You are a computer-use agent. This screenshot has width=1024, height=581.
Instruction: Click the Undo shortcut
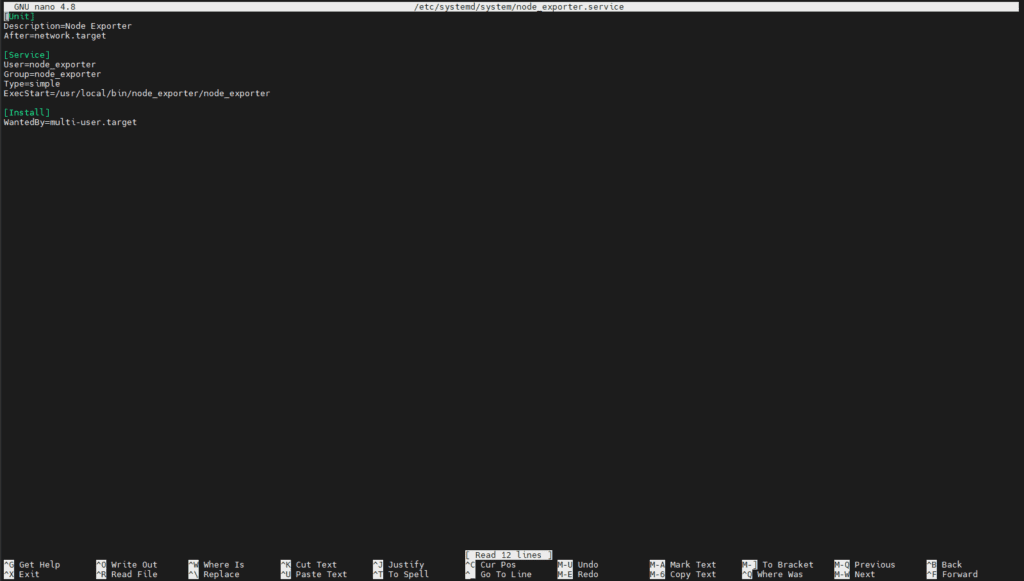tap(585, 564)
